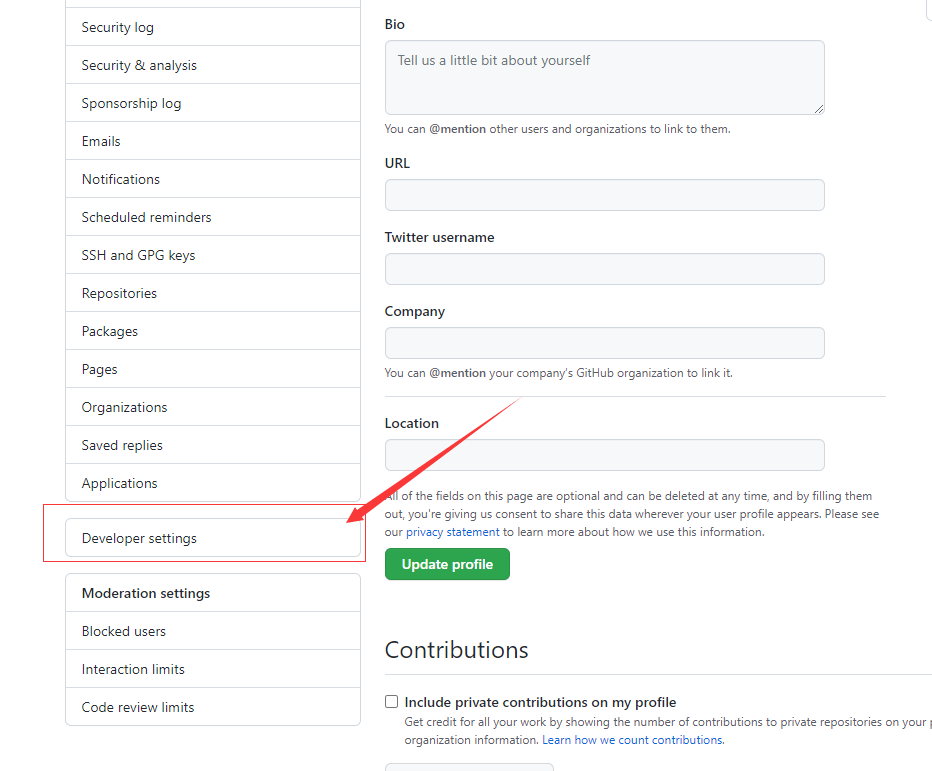Image resolution: width=932 pixels, height=771 pixels.
Task: Open the Emails settings
Action: click(101, 141)
